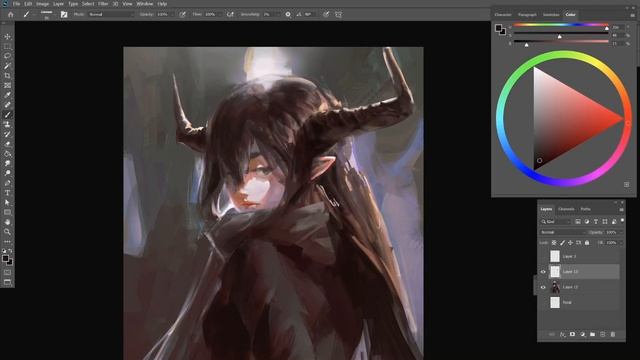This screenshot has height=360, width=640.
Task: Click the Home icon in options bar
Action: (11, 14)
